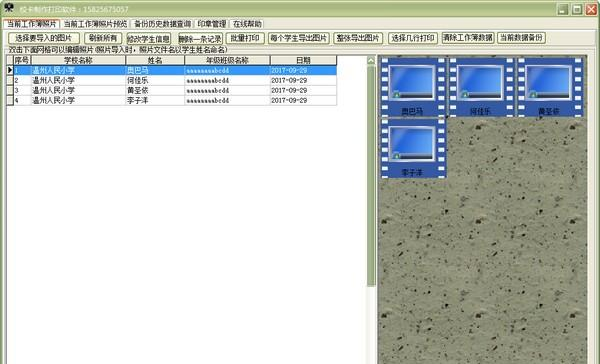Image resolution: width=600 pixels, height=364 pixels.
Task: Click the 温州人民小学 cell in row 2
Action: 78,80
